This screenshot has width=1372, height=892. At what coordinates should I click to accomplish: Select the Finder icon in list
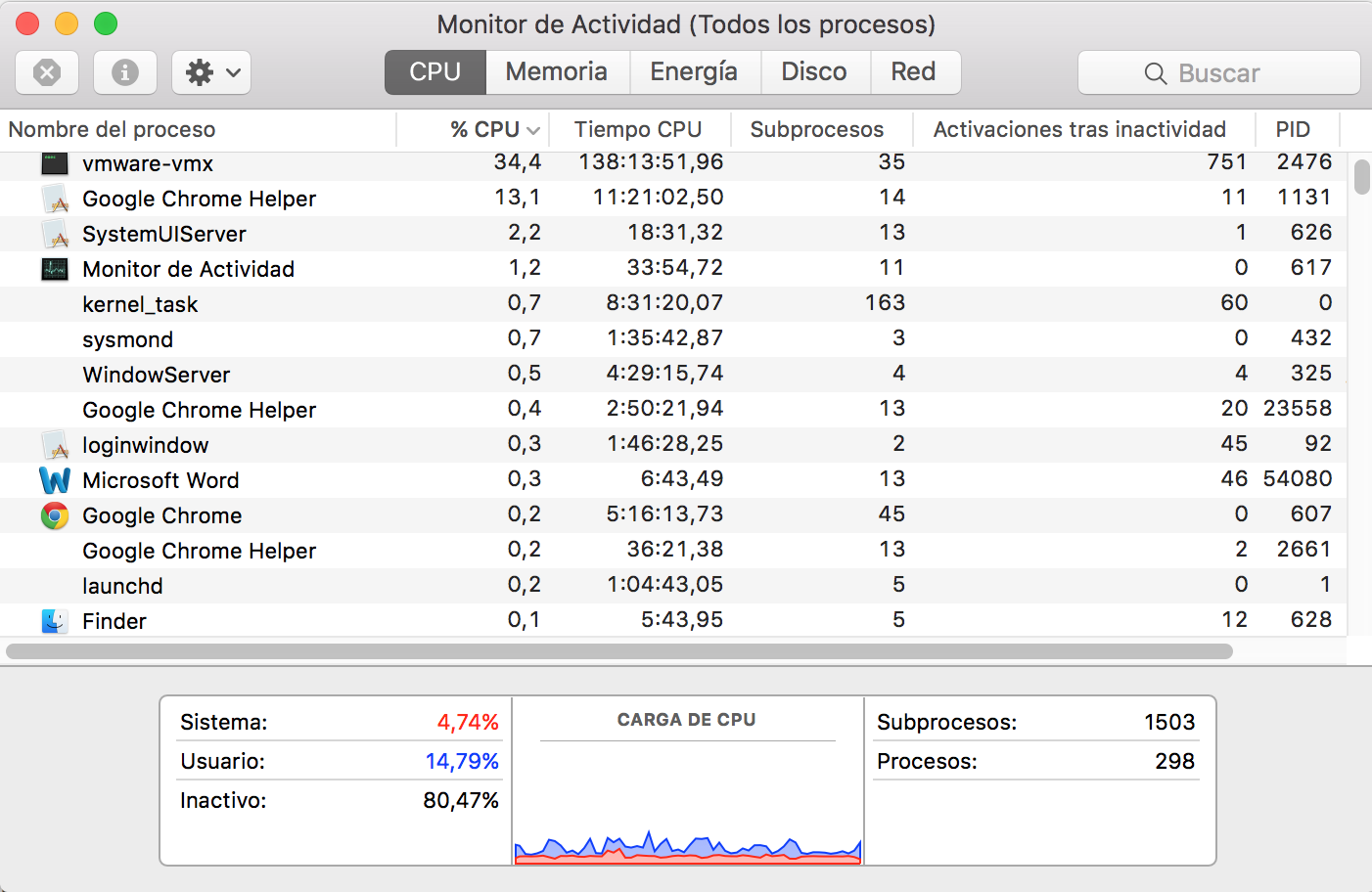coord(55,621)
